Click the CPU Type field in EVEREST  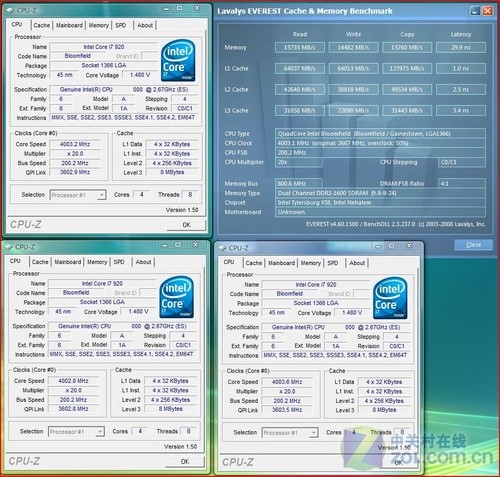(x=380, y=134)
